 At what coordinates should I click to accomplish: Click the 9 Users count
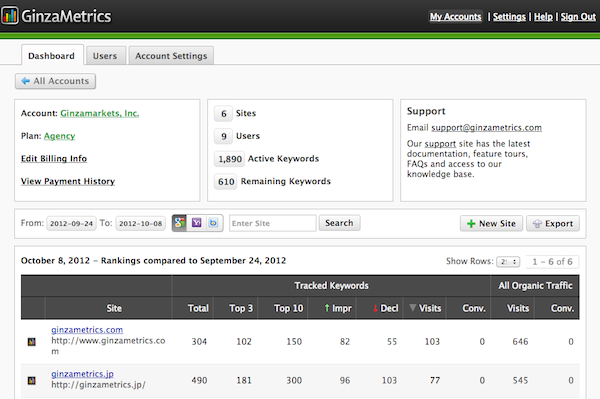223,136
